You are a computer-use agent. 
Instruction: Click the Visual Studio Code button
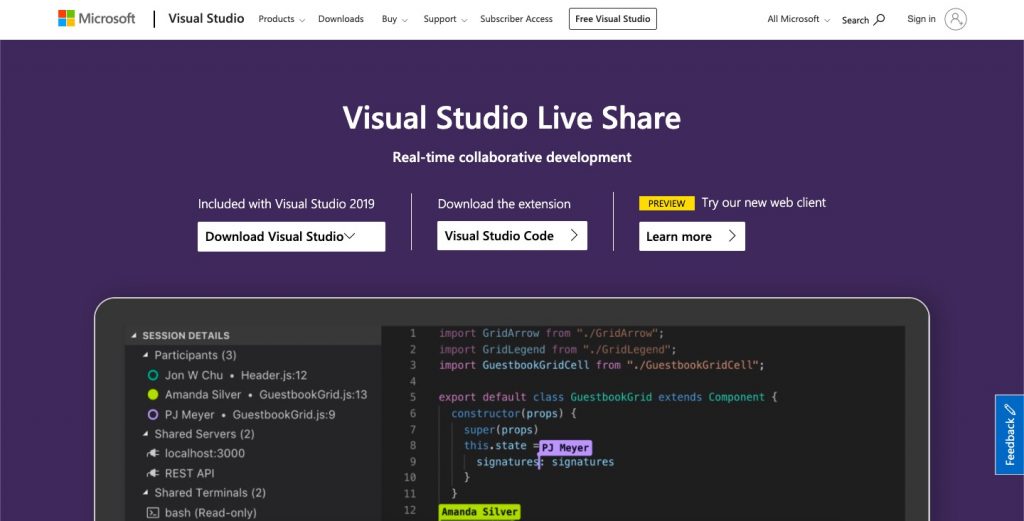click(x=512, y=236)
